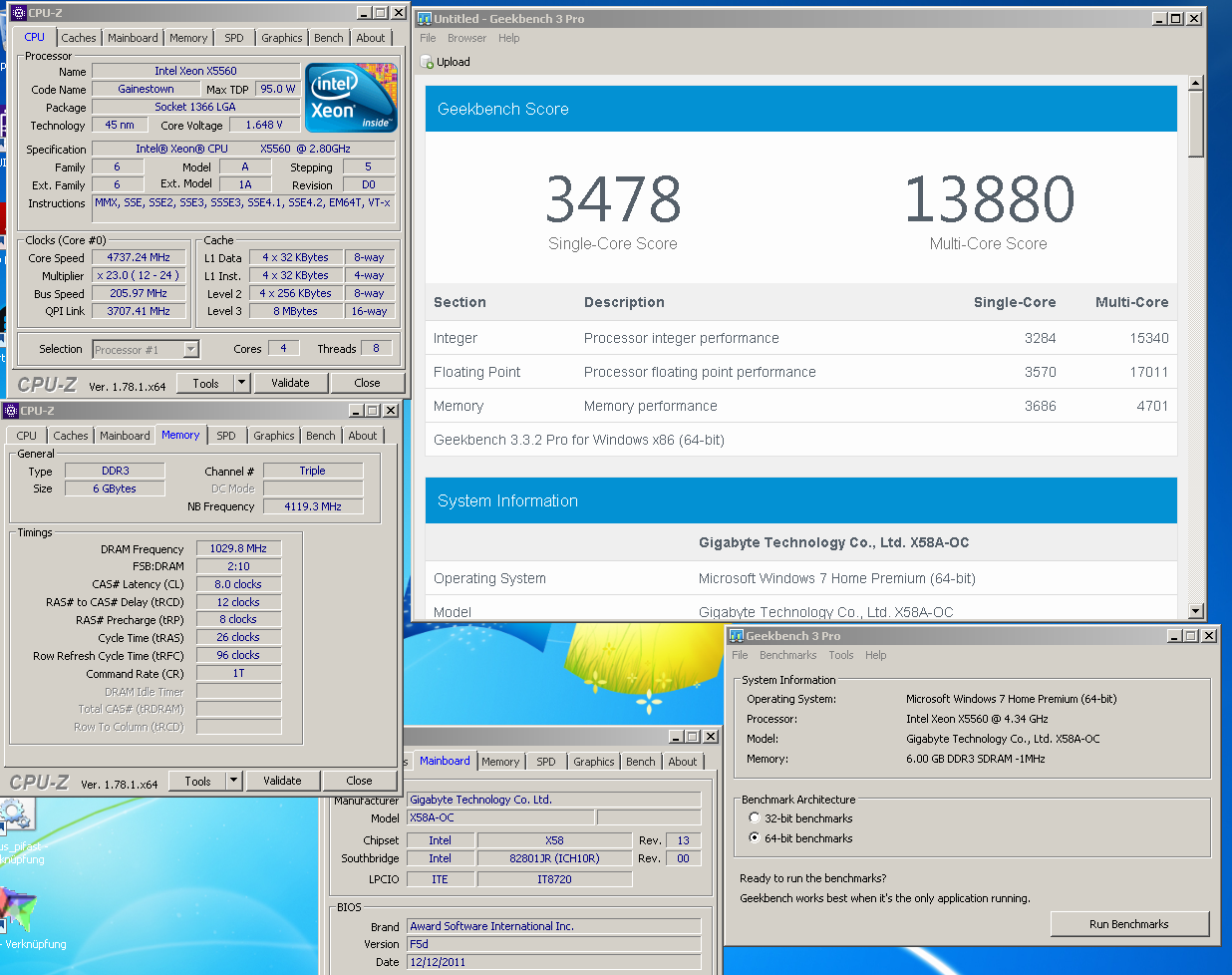
Task: Select 64-bit benchmarks option
Action: pos(755,837)
